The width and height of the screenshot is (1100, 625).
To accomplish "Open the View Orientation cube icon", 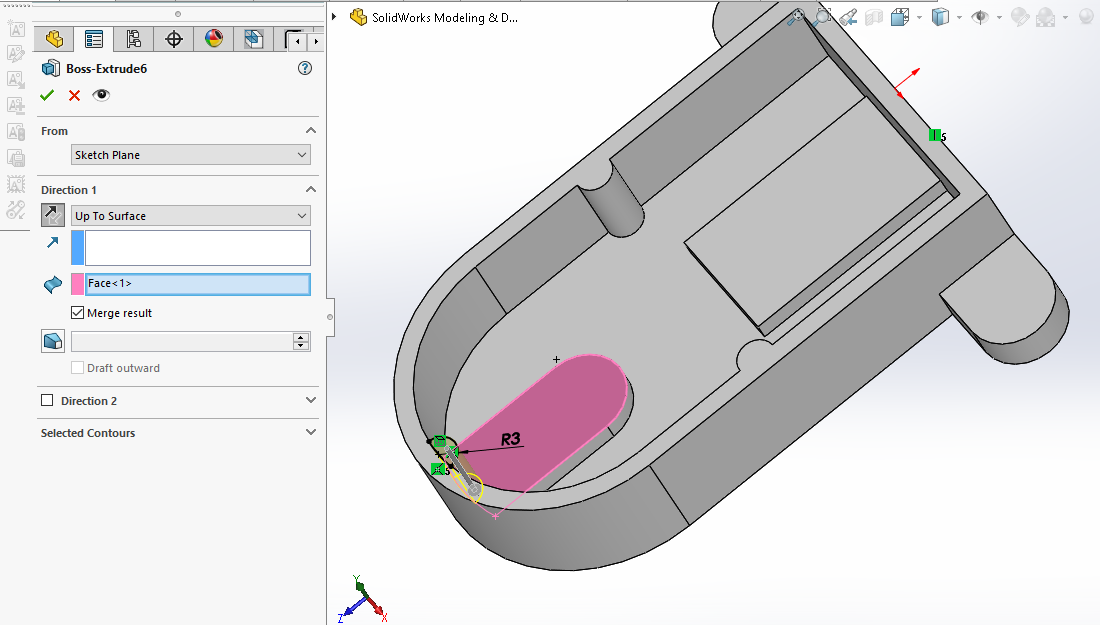I will click(x=899, y=17).
